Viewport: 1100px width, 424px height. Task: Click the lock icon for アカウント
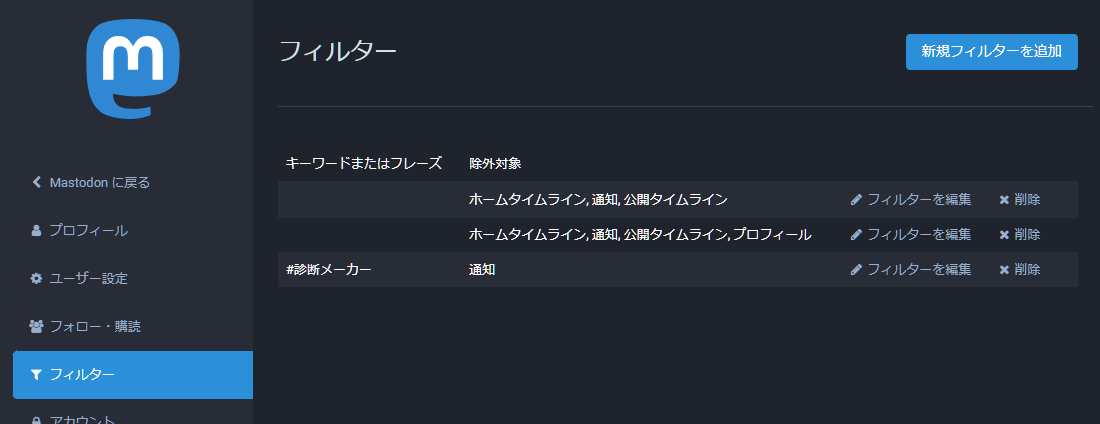37,421
